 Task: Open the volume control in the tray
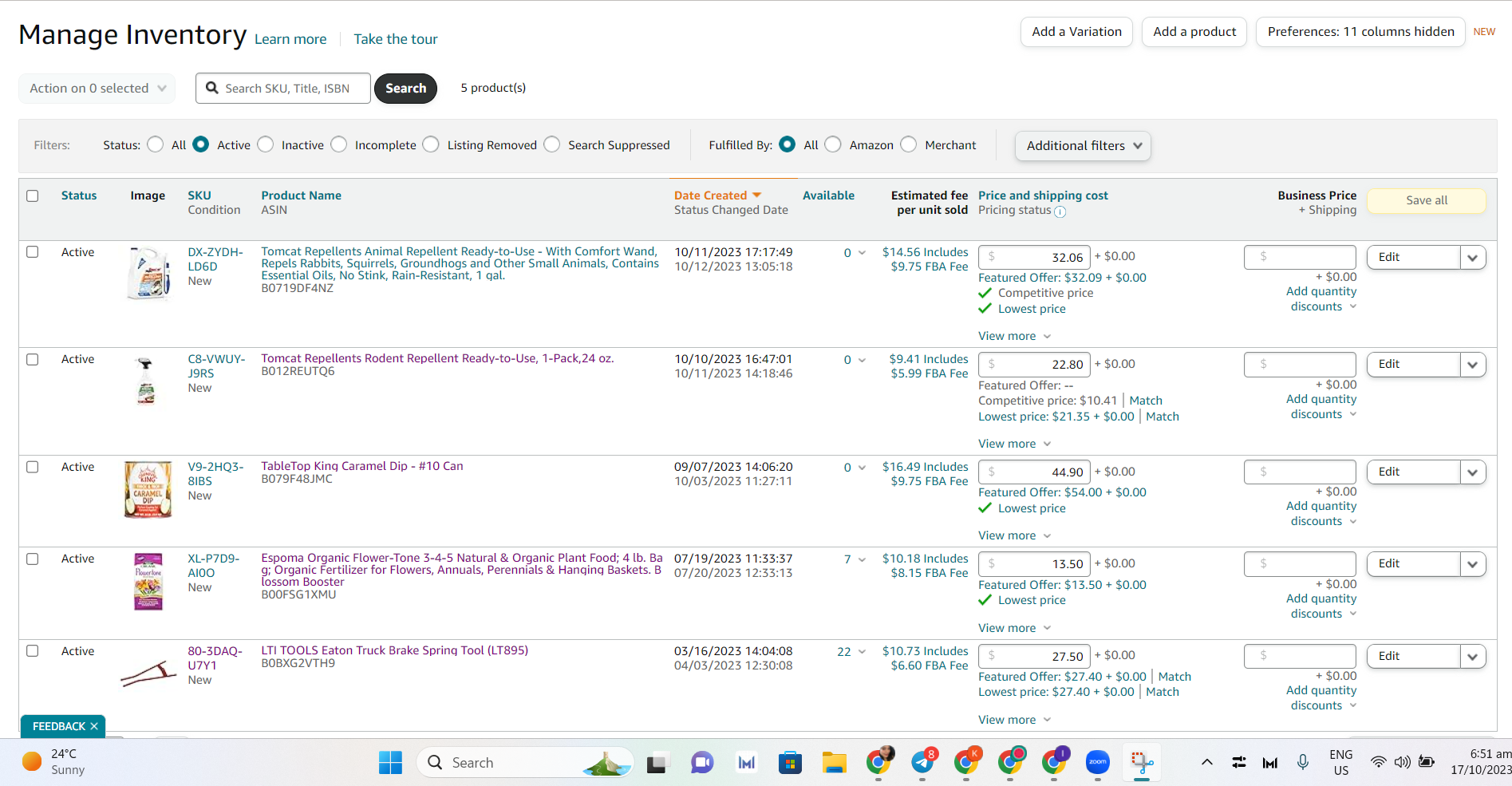pos(1402,762)
